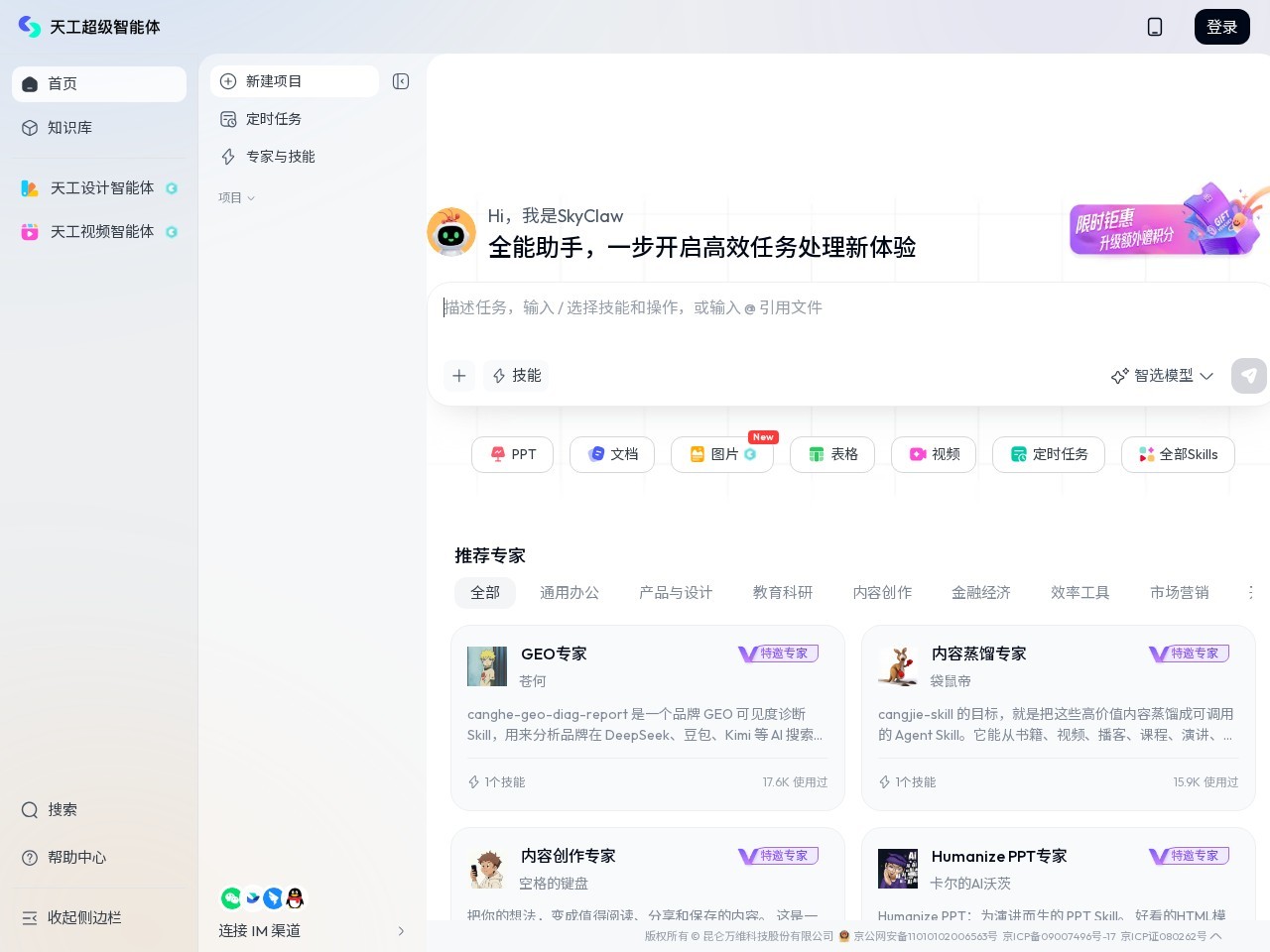Click the collapse panel icon beside 新建项目
1270x952 pixels.
[x=401, y=81]
